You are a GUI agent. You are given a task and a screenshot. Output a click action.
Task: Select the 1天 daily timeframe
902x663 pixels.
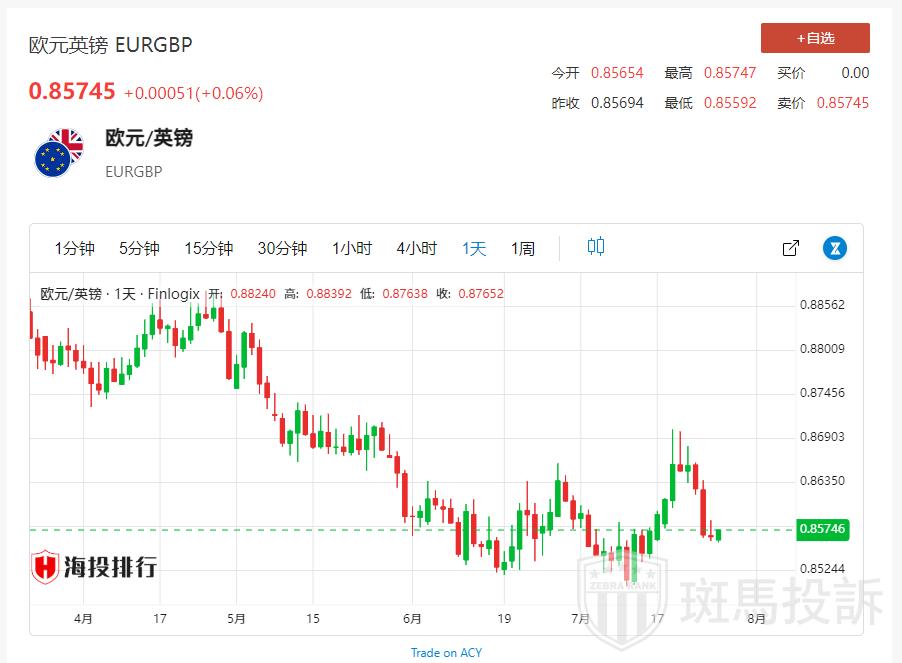(474, 248)
